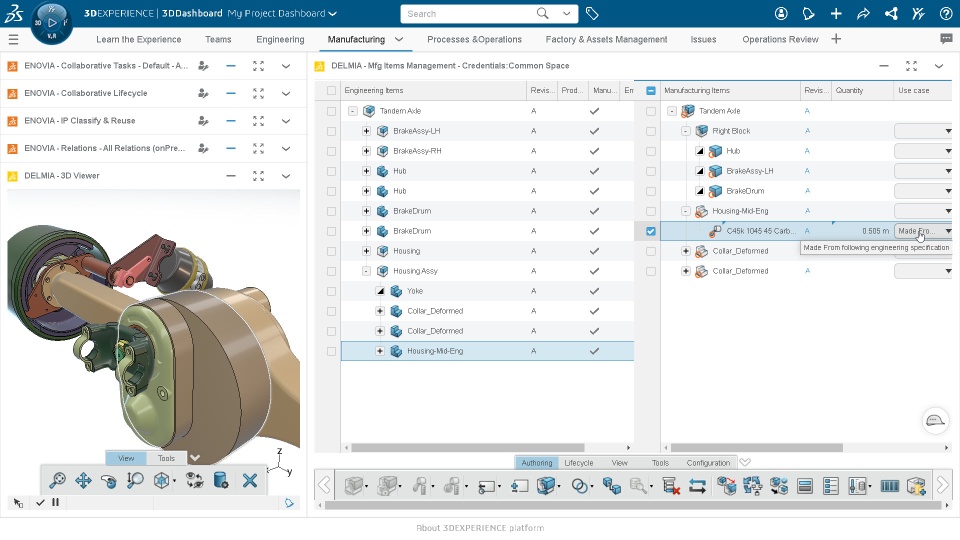The height and width of the screenshot is (540, 960).
Task: Tick the checkbox for Right Block row
Action: [x=651, y=131]
